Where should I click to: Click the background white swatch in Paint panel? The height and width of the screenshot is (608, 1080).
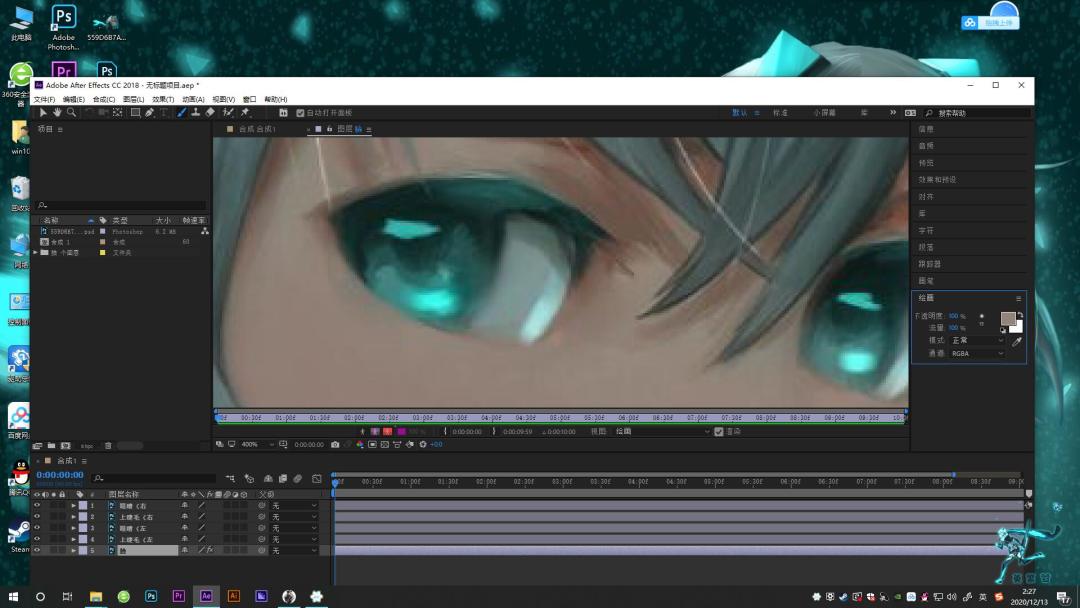[x=1017, y=327]
